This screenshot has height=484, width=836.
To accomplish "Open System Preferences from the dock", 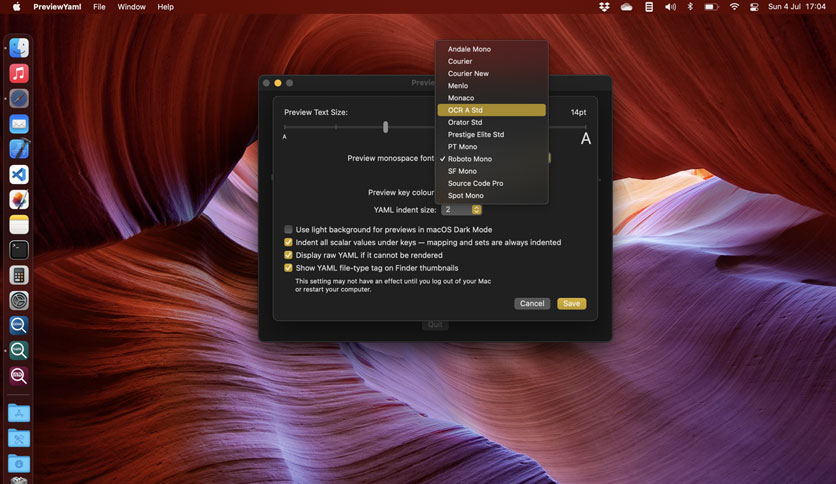I will (x=19, y=301).
